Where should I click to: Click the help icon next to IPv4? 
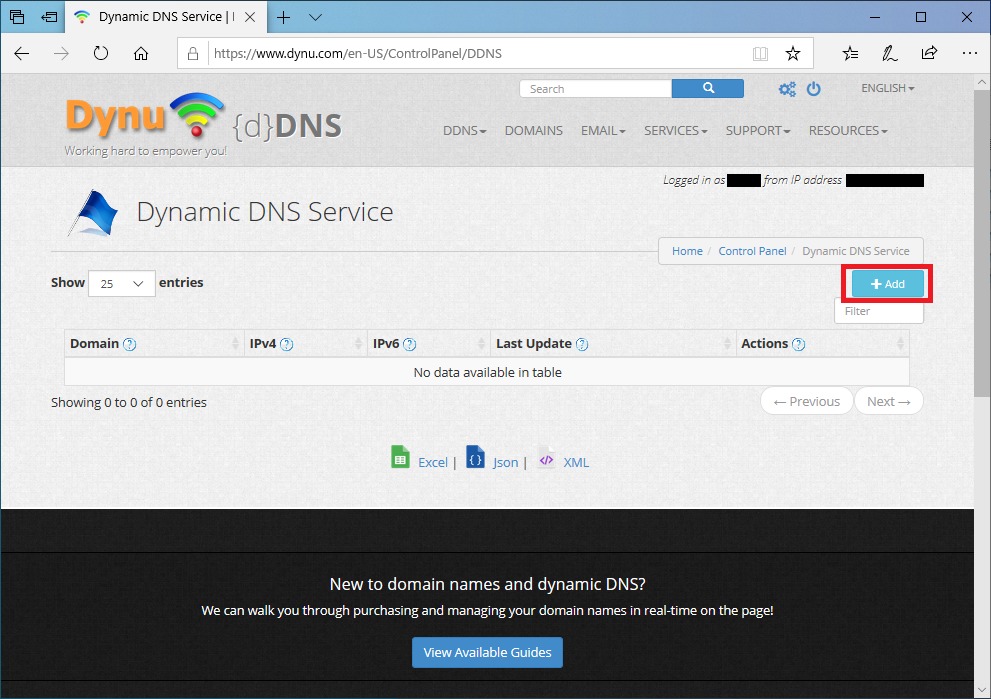[x=286, y=344]
